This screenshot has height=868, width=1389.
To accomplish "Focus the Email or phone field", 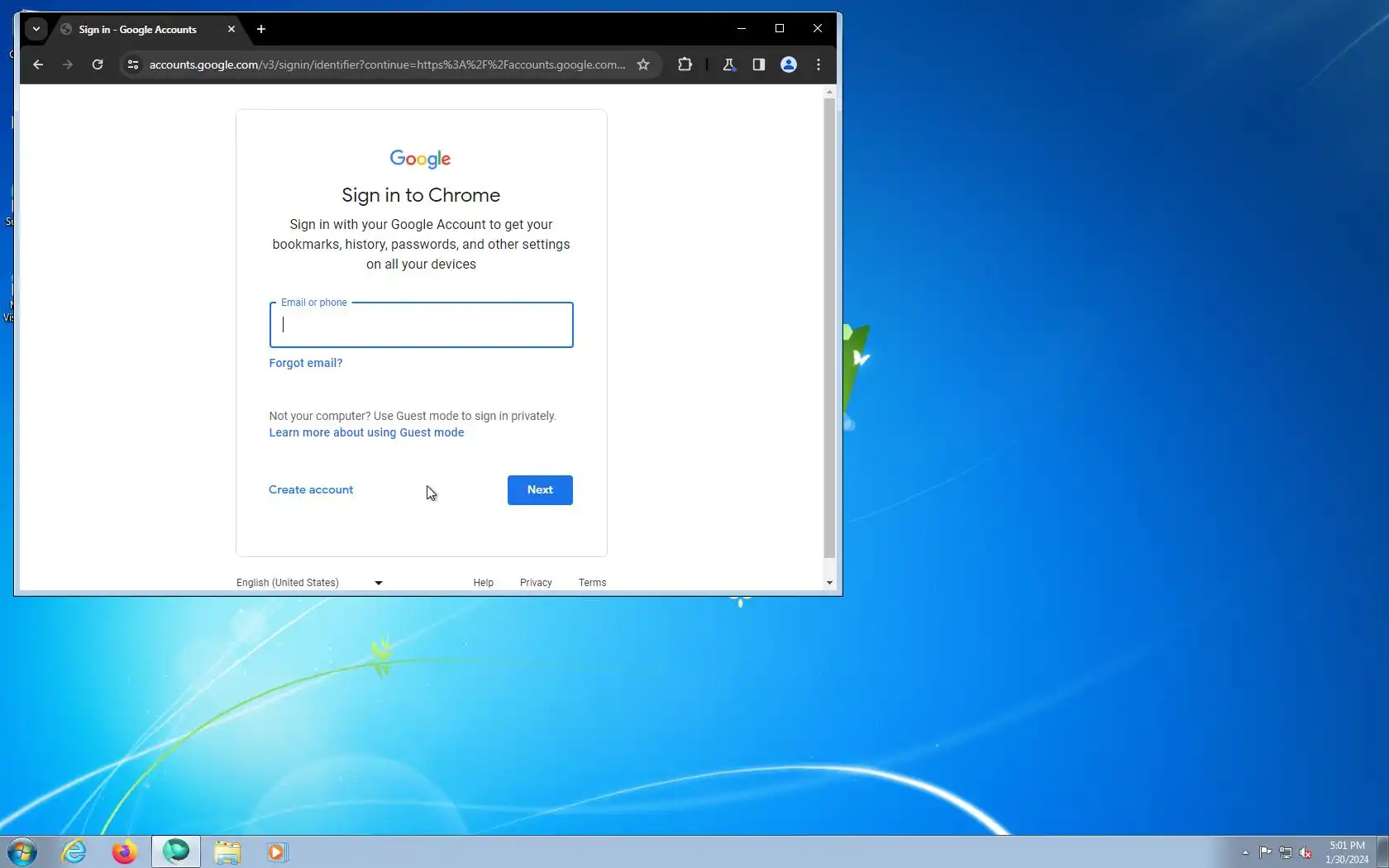I will [421, 325].
